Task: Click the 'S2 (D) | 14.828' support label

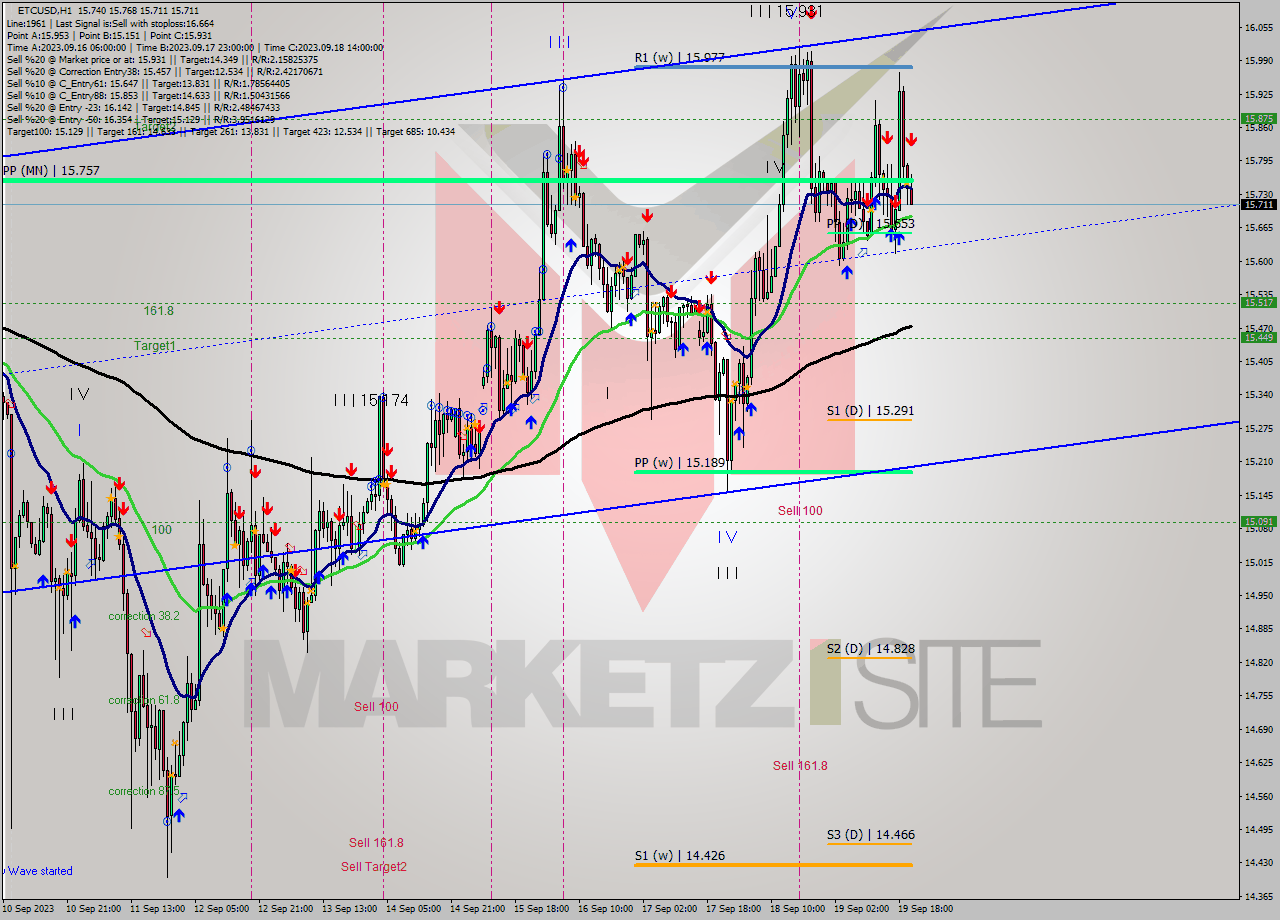Action: point(870,649)
